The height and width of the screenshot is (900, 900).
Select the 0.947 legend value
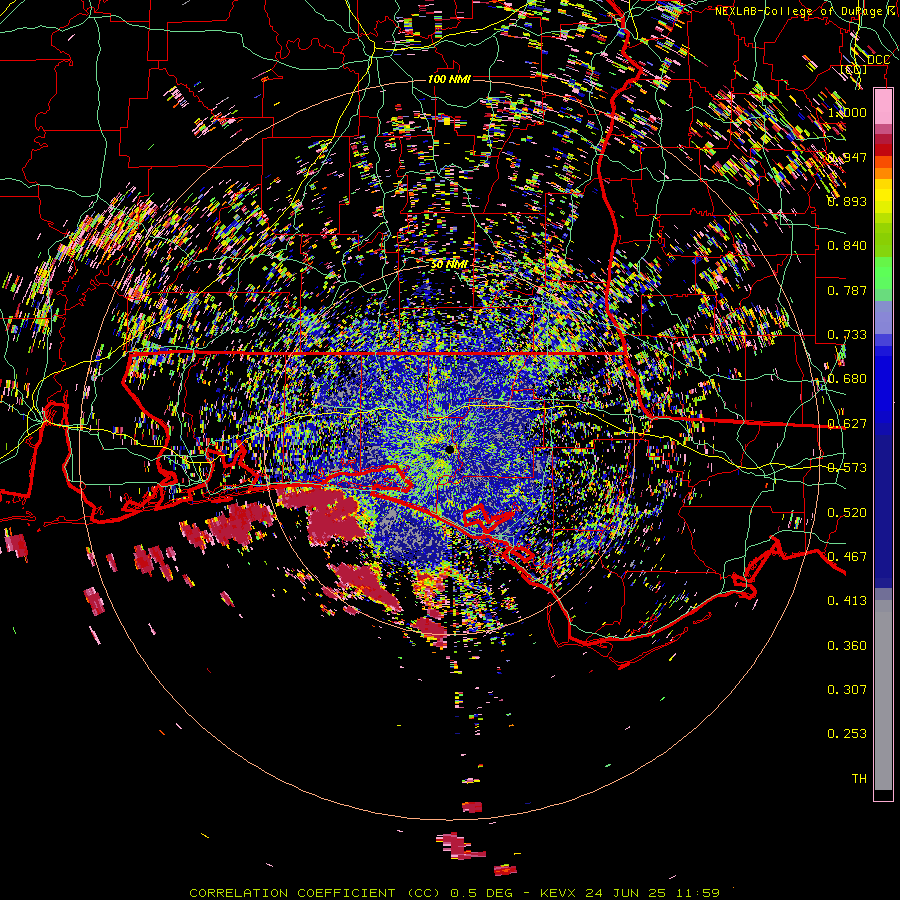tap(847, 157)
